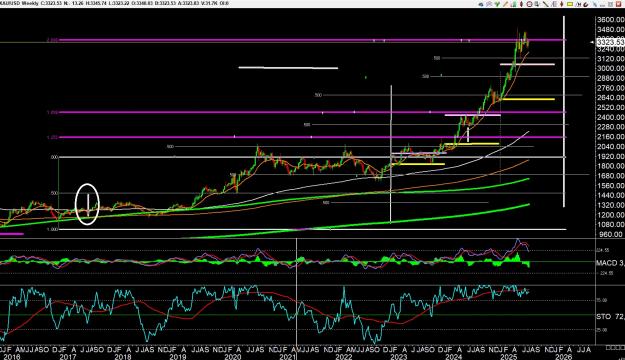Select the yellow rectangle drawing tool

click(x=570, y=4)
